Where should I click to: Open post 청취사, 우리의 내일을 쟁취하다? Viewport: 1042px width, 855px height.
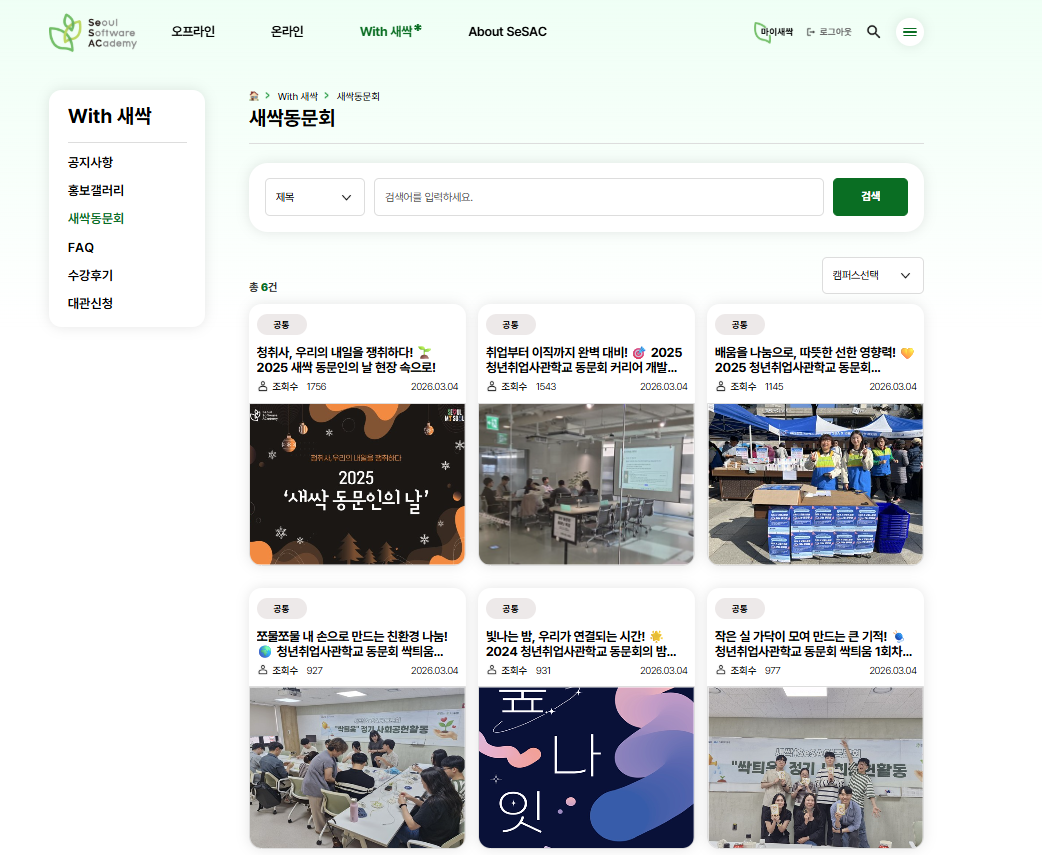click(x=346, y=359)
